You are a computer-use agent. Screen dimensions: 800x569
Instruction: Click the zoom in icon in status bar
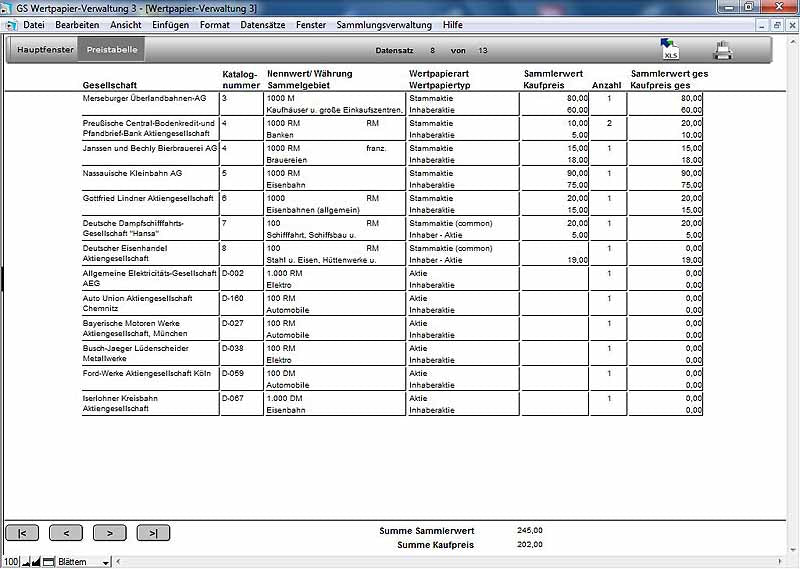(37, 562)
